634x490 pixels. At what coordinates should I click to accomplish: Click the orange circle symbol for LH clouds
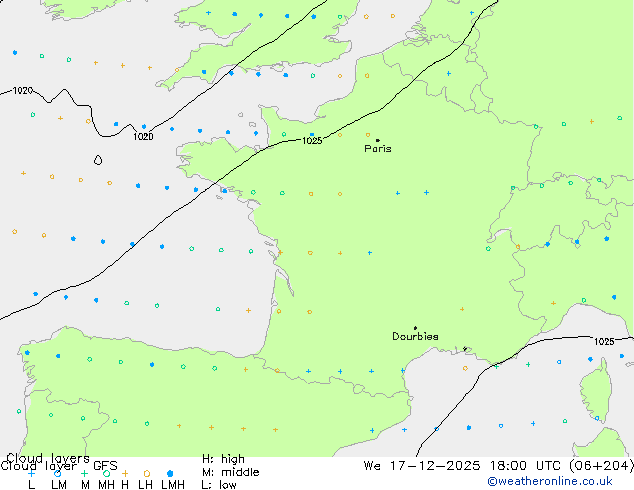point(147,473)
